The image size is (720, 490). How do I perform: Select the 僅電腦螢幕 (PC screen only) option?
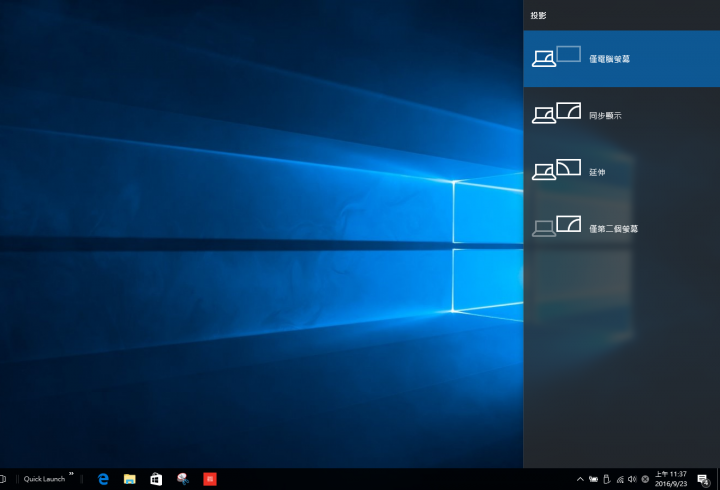tap(622, 59)
